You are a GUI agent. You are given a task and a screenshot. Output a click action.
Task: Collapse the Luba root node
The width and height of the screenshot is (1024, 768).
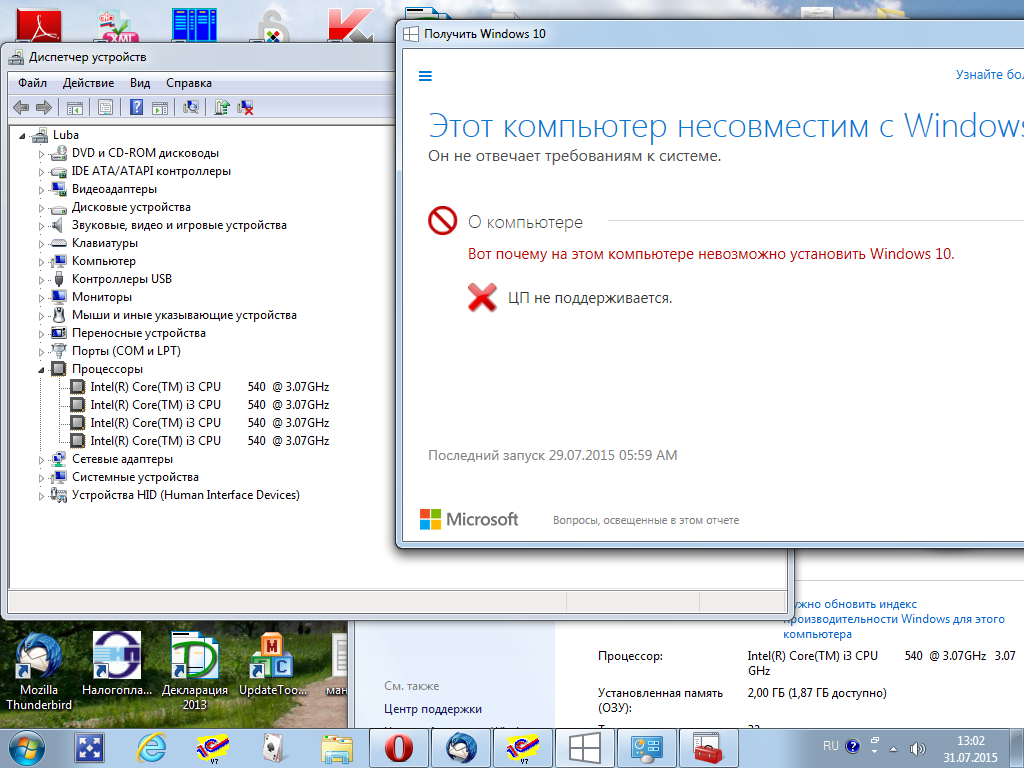(22, 136)
